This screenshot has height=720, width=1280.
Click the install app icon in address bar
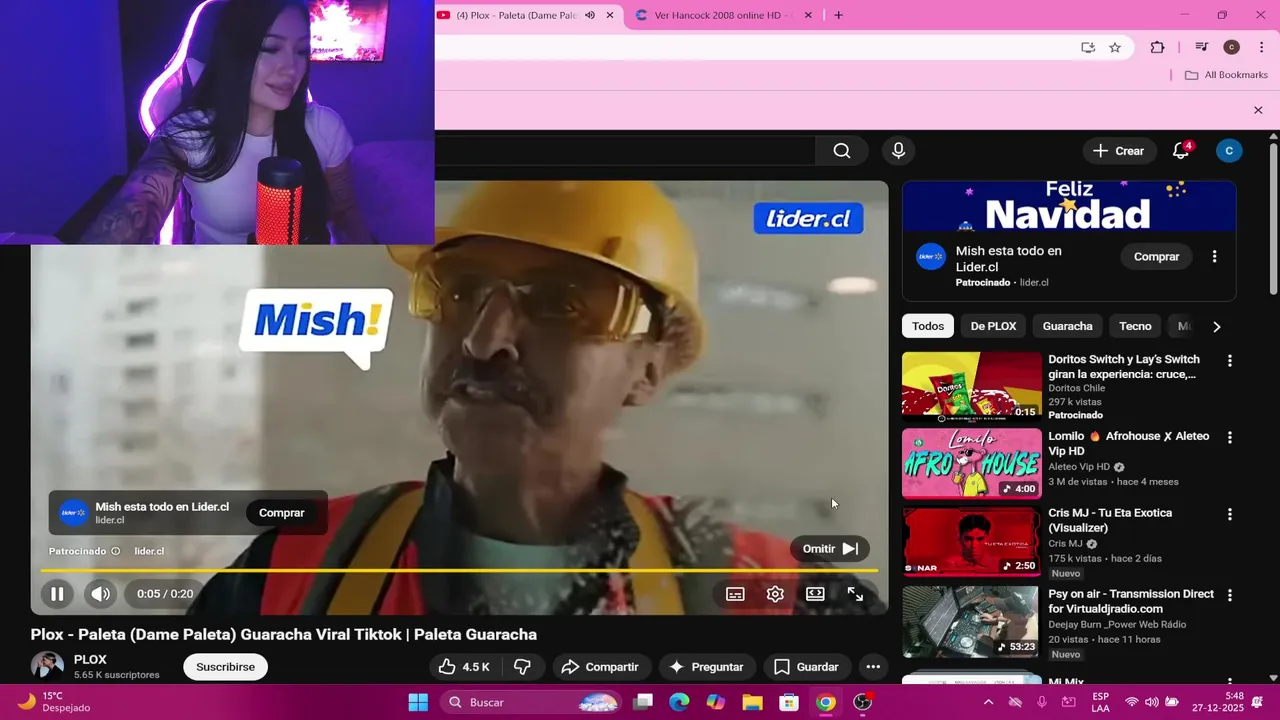[1088, 47]
